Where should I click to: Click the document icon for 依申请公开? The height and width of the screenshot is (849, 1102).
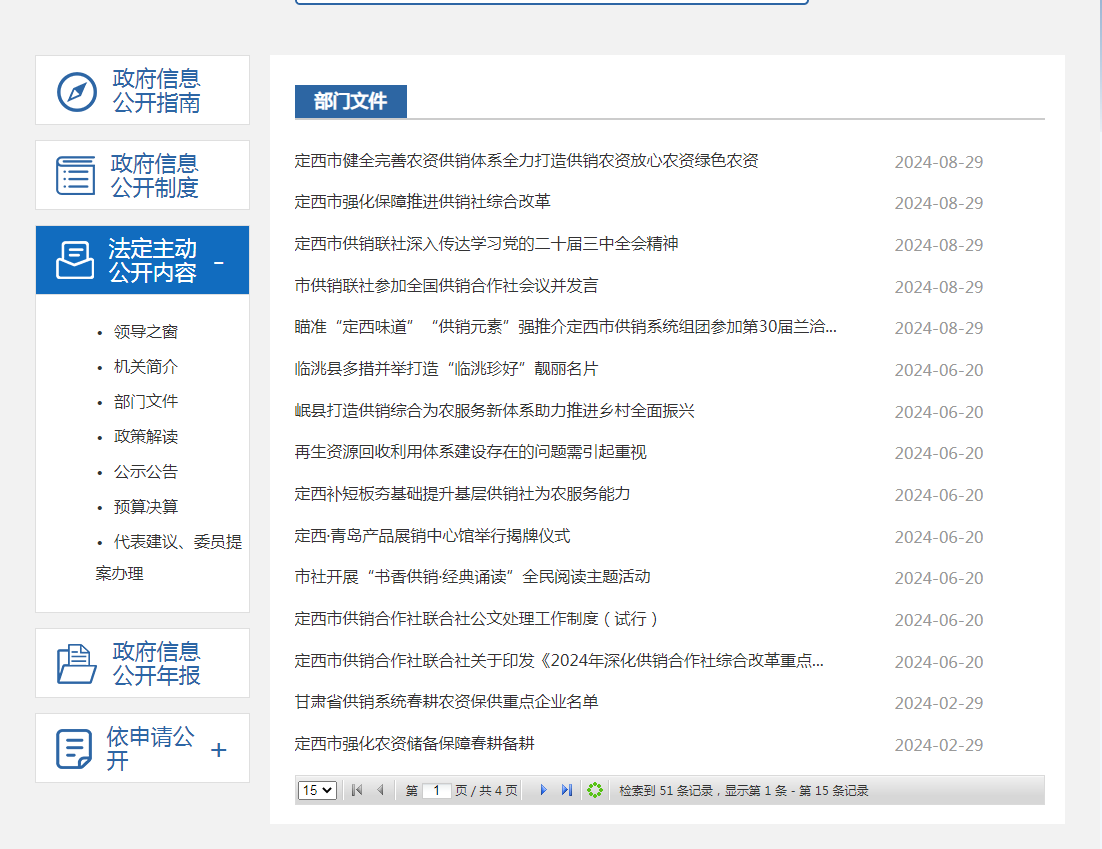point(74,748)
